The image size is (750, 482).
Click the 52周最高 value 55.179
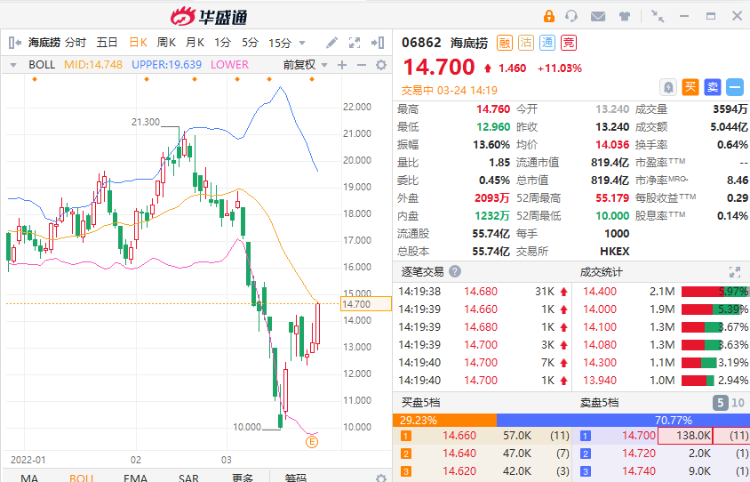(x=612, y=198)
